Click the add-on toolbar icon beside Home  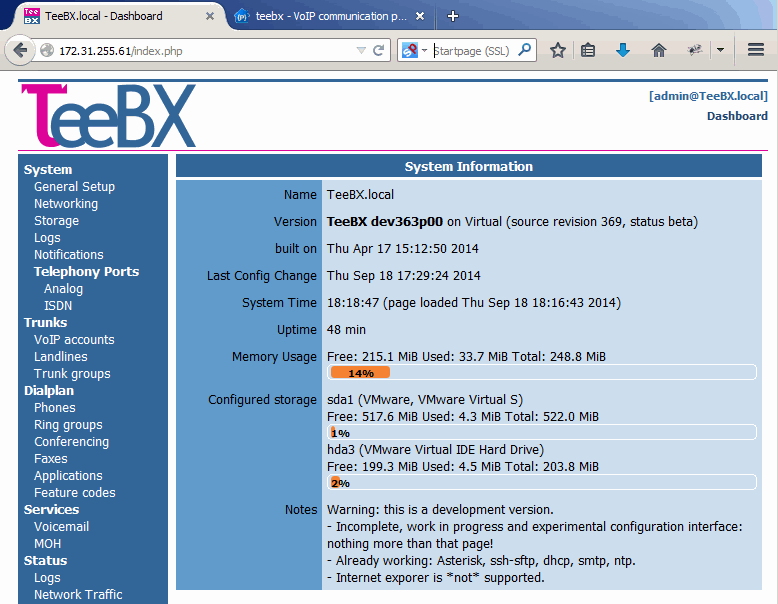[694, 50]
